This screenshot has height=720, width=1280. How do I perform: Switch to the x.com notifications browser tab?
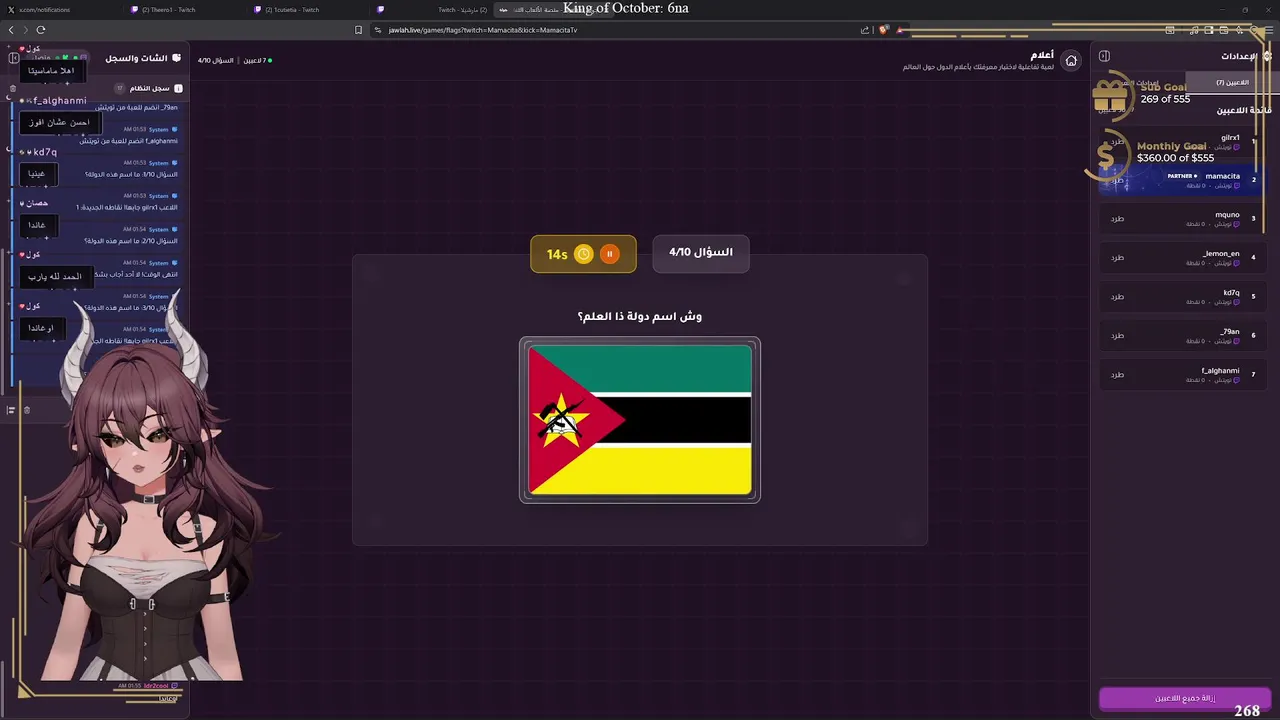(x=60, y=10)
